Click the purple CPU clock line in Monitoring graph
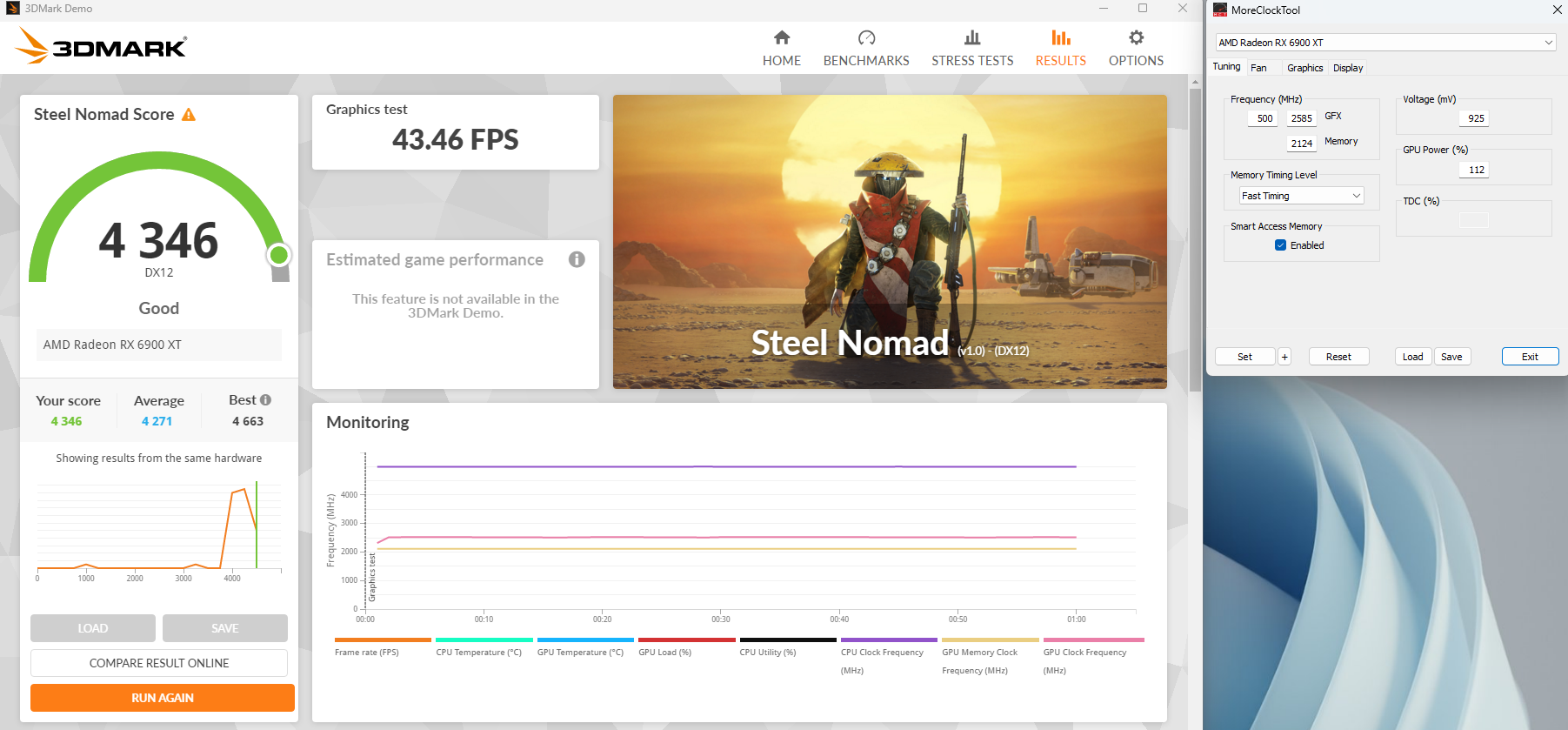1568x730 pixels. click(726, 466)
